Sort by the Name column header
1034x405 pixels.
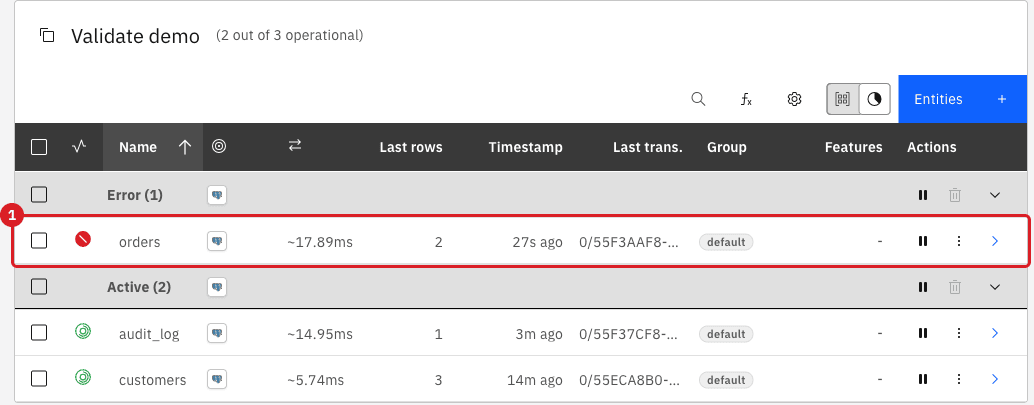pos(153,147)
